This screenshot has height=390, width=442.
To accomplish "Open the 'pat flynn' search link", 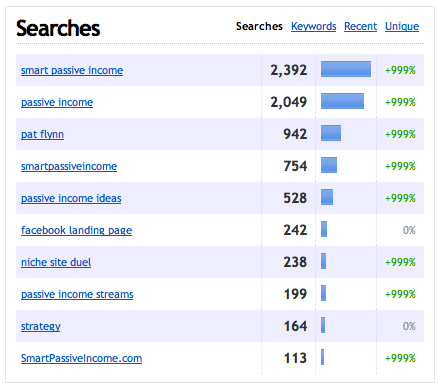I will [x=42, y=134].
